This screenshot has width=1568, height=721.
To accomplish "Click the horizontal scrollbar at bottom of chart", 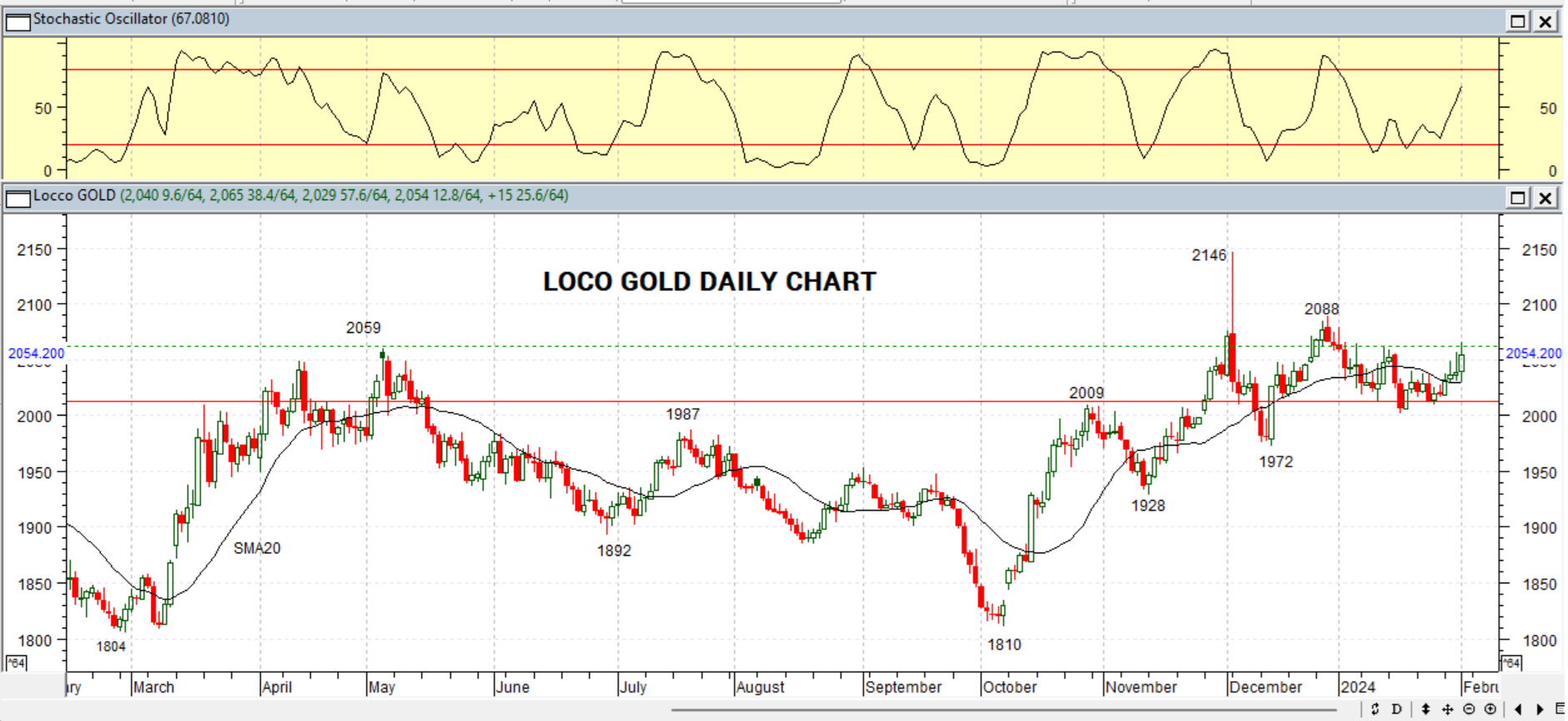I will point(1004,710).
